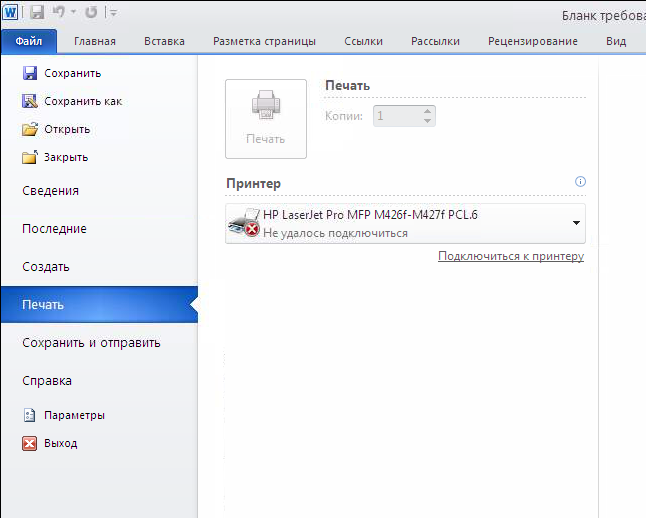Open the Рассылки tab
Image resolution: width=646 pixels, height=518 pixels.
click(435, 41)
